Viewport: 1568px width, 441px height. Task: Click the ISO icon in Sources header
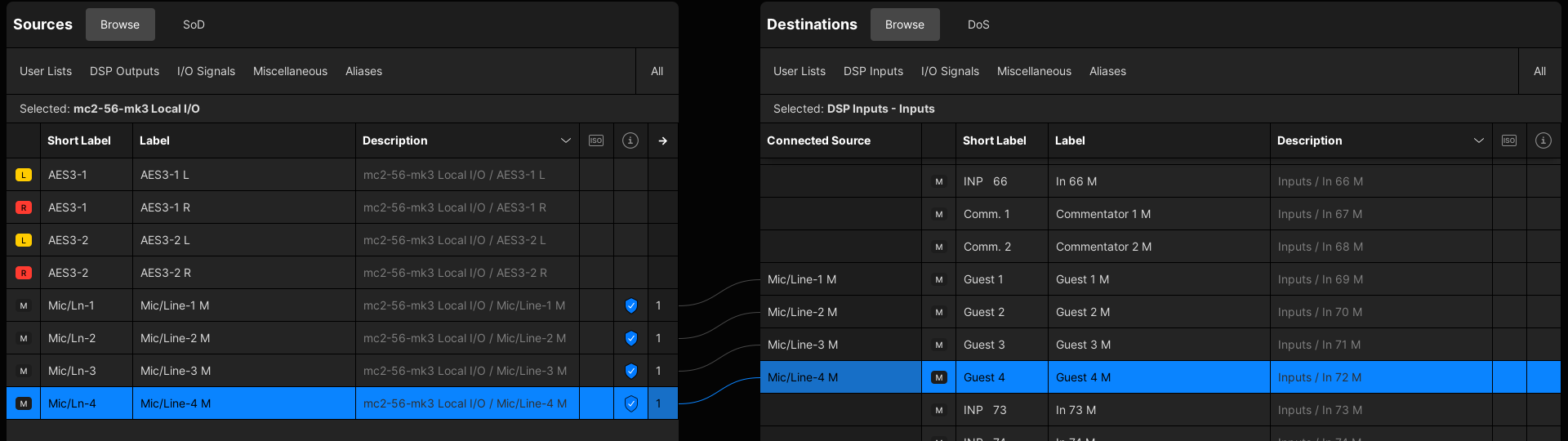(596, 140)
